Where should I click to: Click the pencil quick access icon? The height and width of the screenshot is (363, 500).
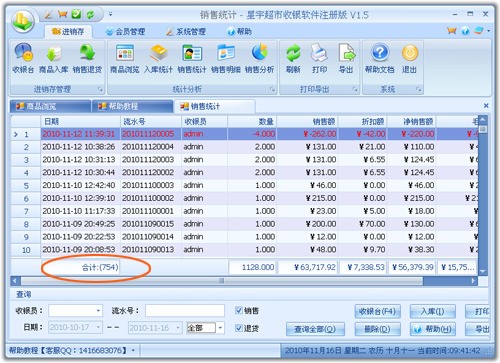(x=49, y=15)
